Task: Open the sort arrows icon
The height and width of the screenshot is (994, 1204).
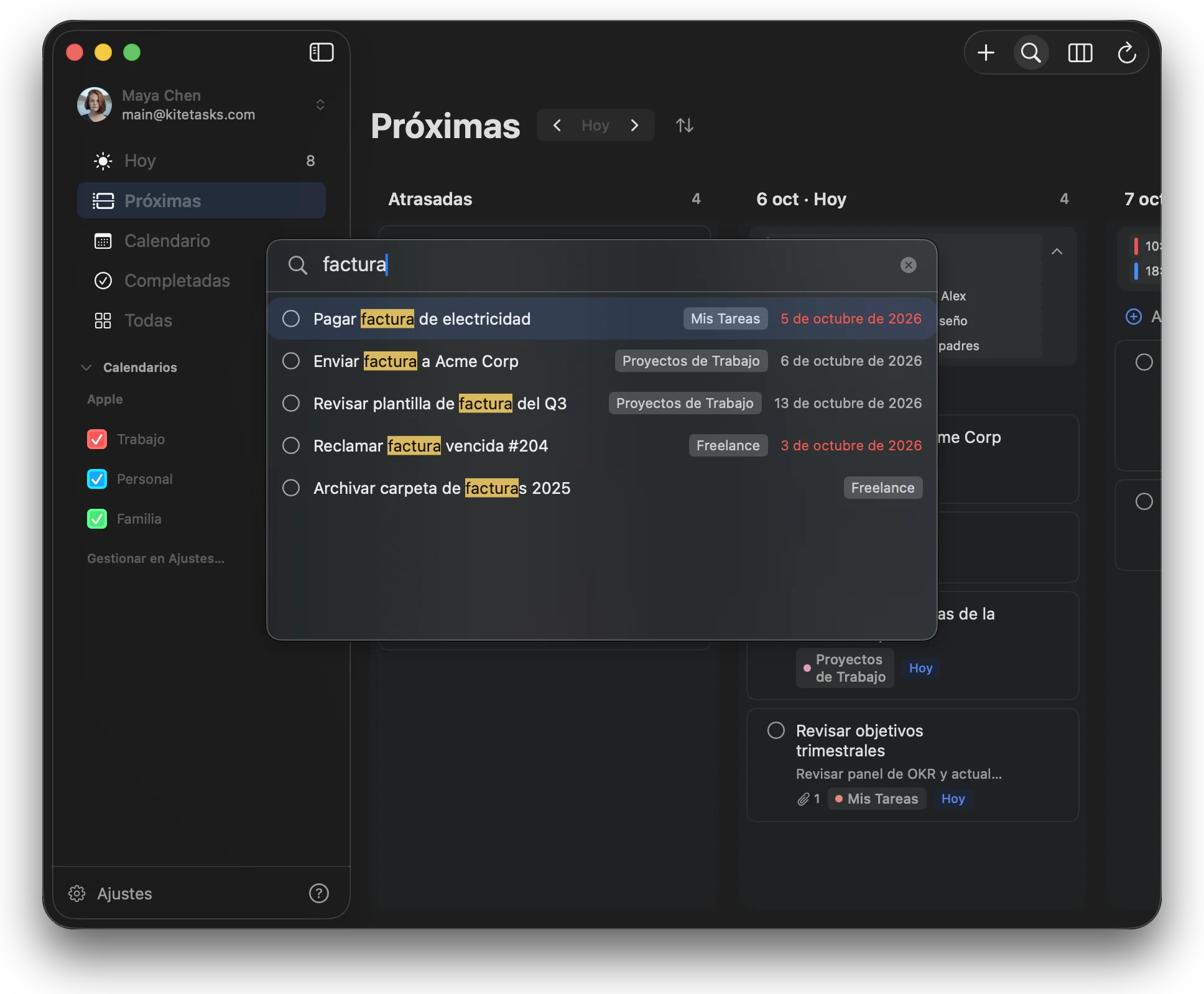Action: pos(685,126)
